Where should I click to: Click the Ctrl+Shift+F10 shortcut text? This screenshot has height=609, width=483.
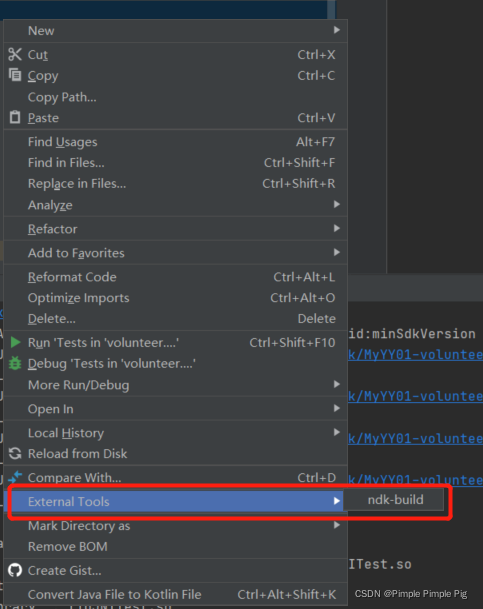tap(292, 343)
